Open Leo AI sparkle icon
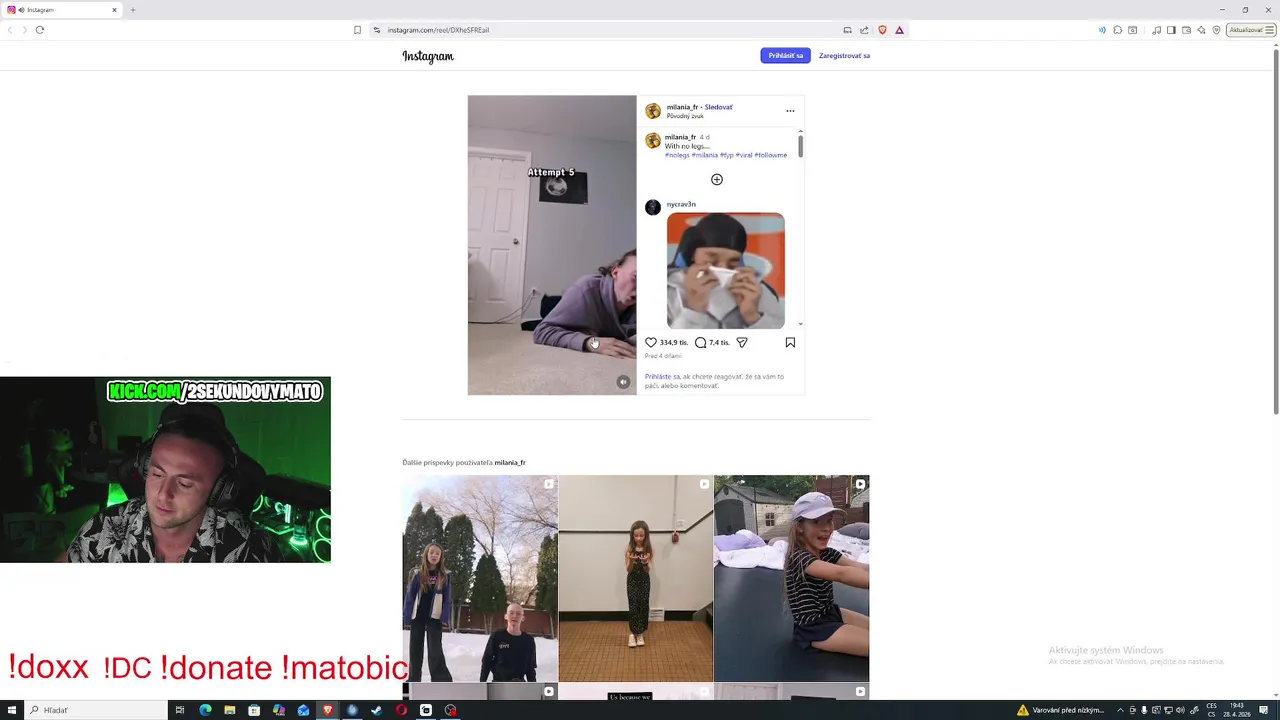Image resolution: width=1280 pixels, height=720 pixels. [1201, 30]
